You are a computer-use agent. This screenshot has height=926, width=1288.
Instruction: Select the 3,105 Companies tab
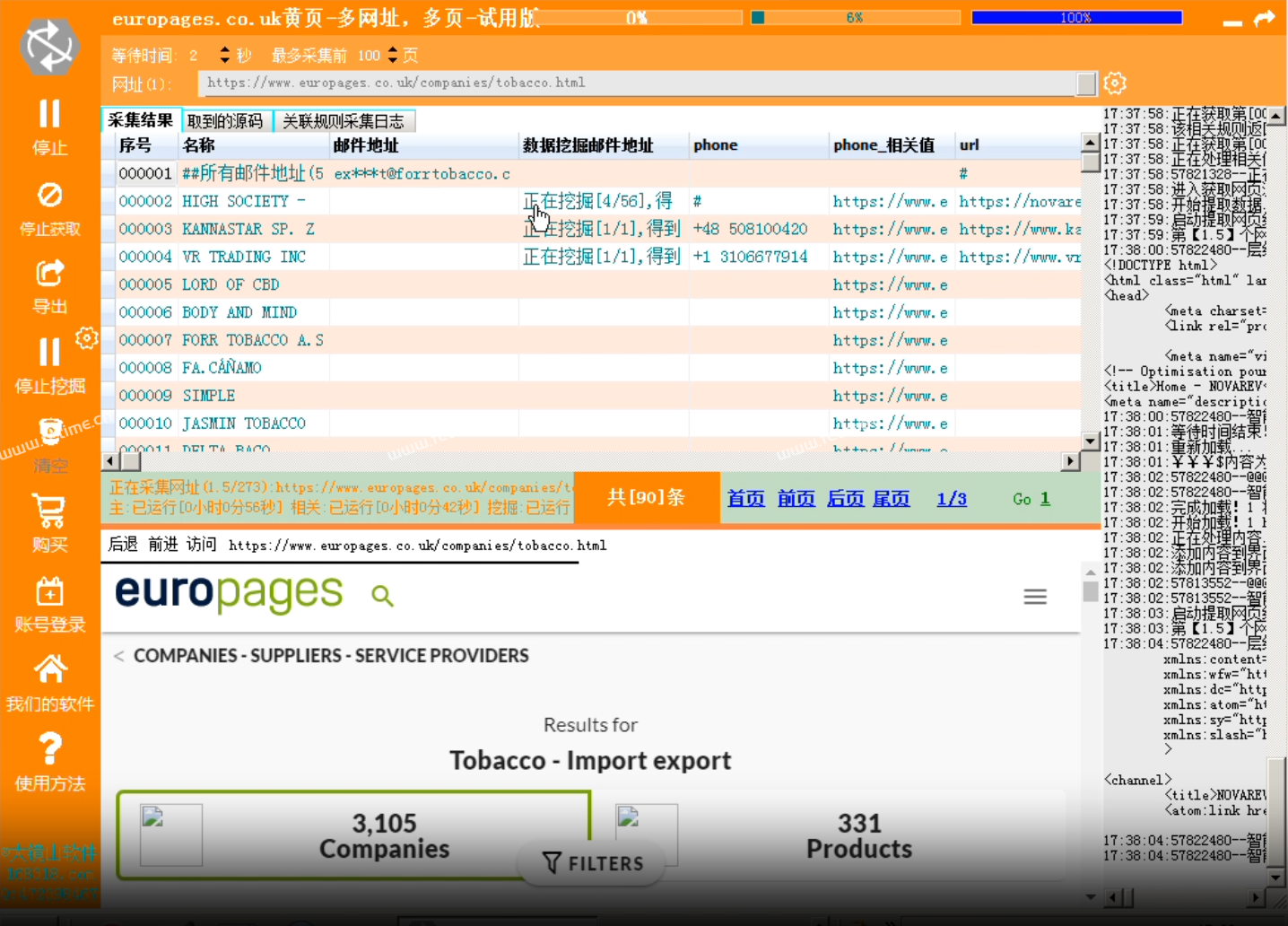[x=354, y=835]
